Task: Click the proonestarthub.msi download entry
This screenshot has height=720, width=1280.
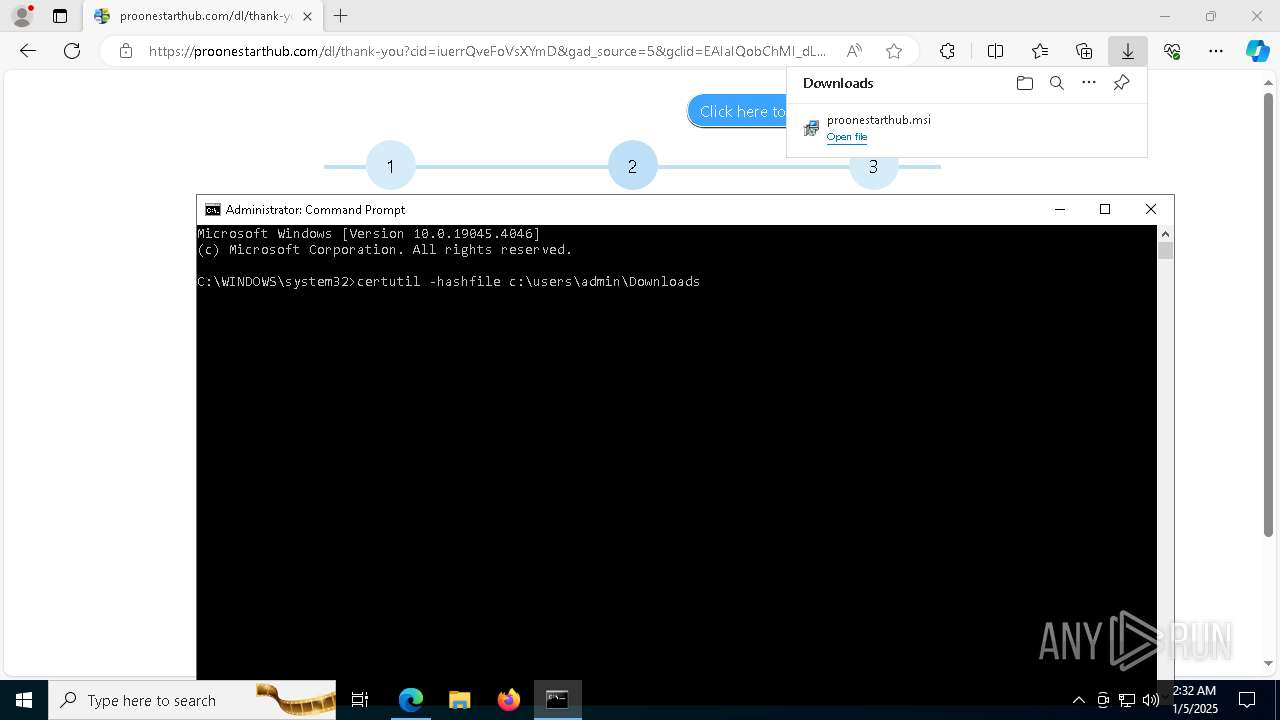Action: coord(966,128)
